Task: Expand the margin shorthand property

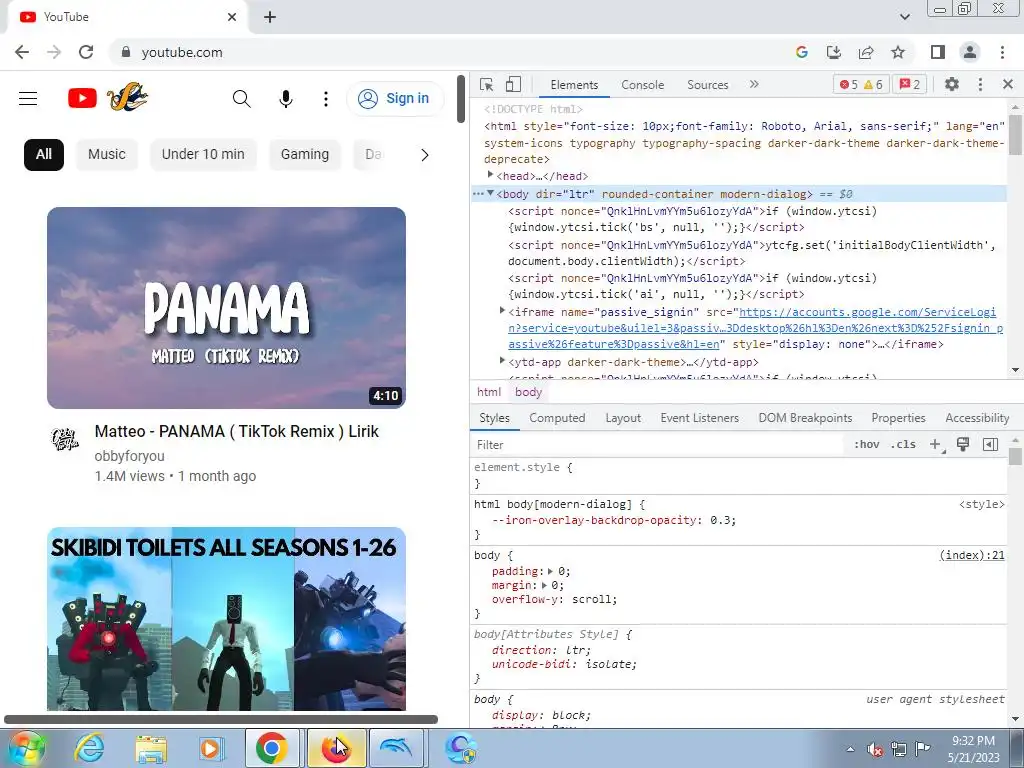Action: coord(544,585)
